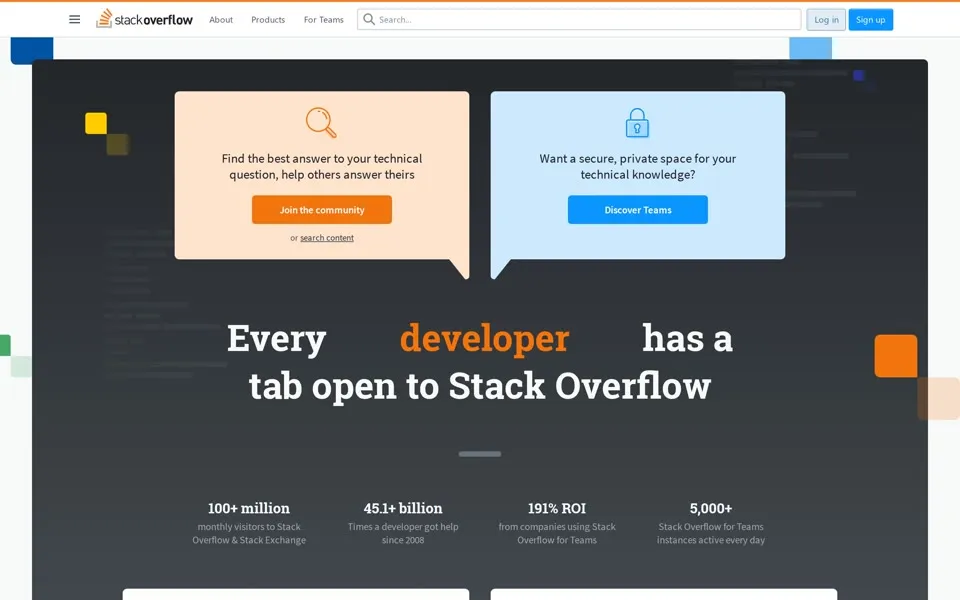Click the magnifier icon in the search bar
The image size is (960, 600).
pyautogui.click(x=369, y=20)
